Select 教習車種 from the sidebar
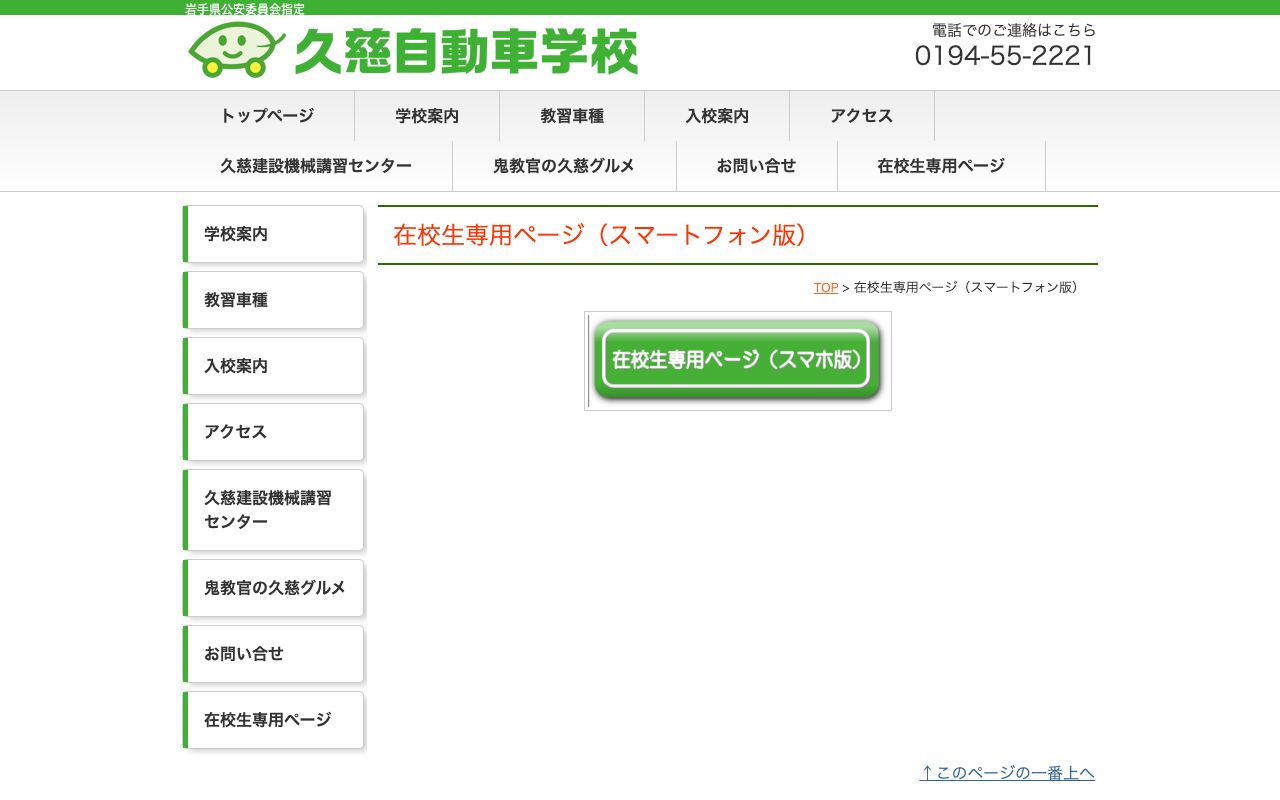The width and height of the screenshot is (1280, 800). coord(272,300)
